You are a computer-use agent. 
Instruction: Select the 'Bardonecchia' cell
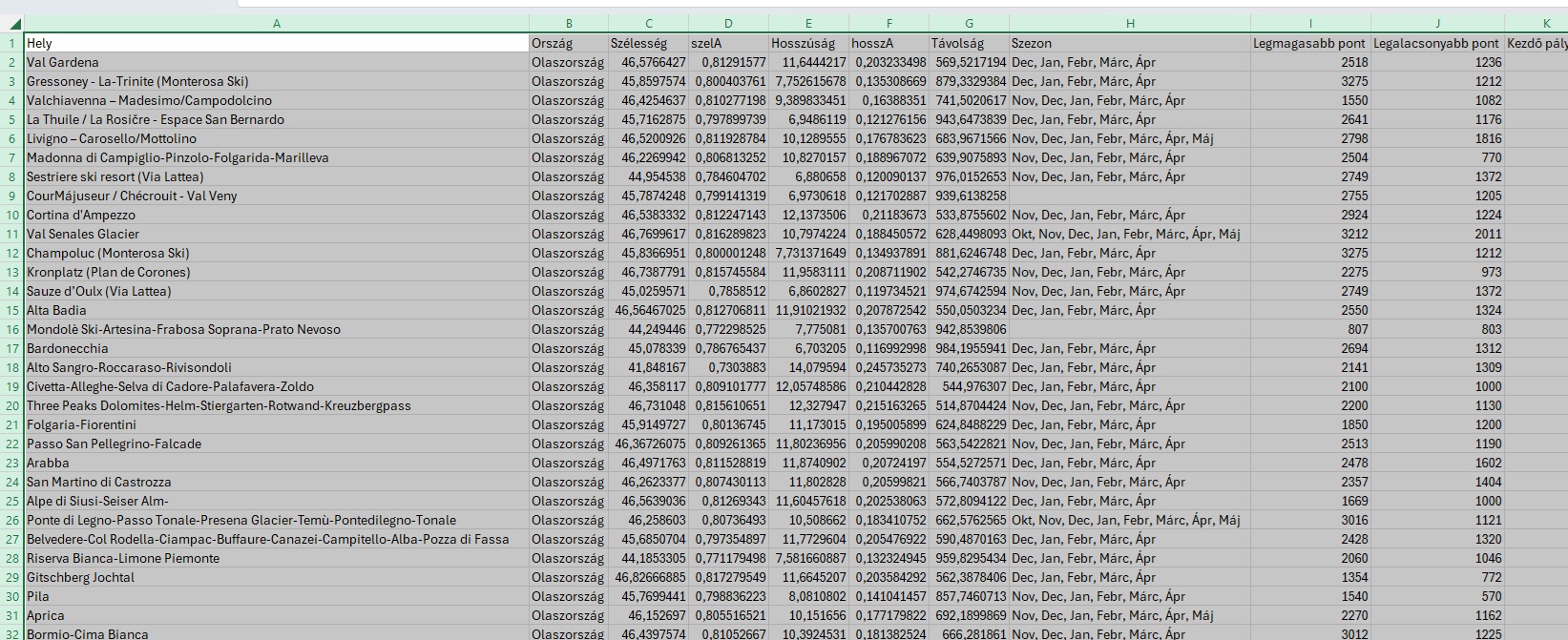point(276,348)
